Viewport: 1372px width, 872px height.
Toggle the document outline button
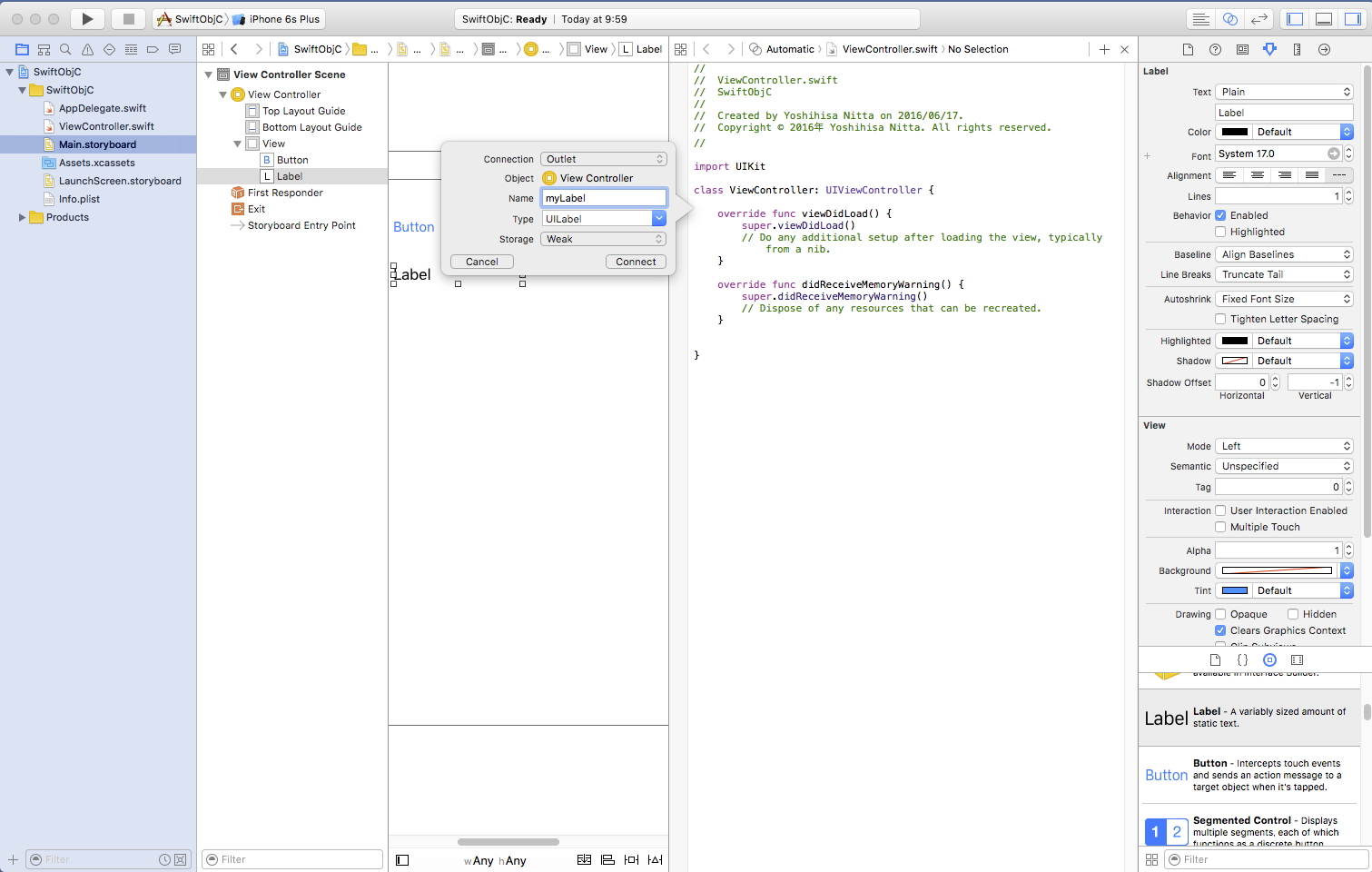pos(402,860)
